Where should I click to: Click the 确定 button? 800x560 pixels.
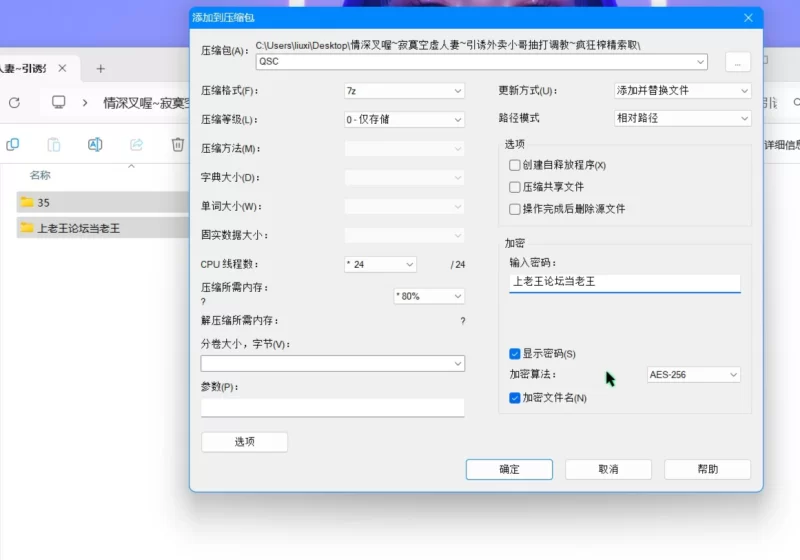tap(509, 469)
